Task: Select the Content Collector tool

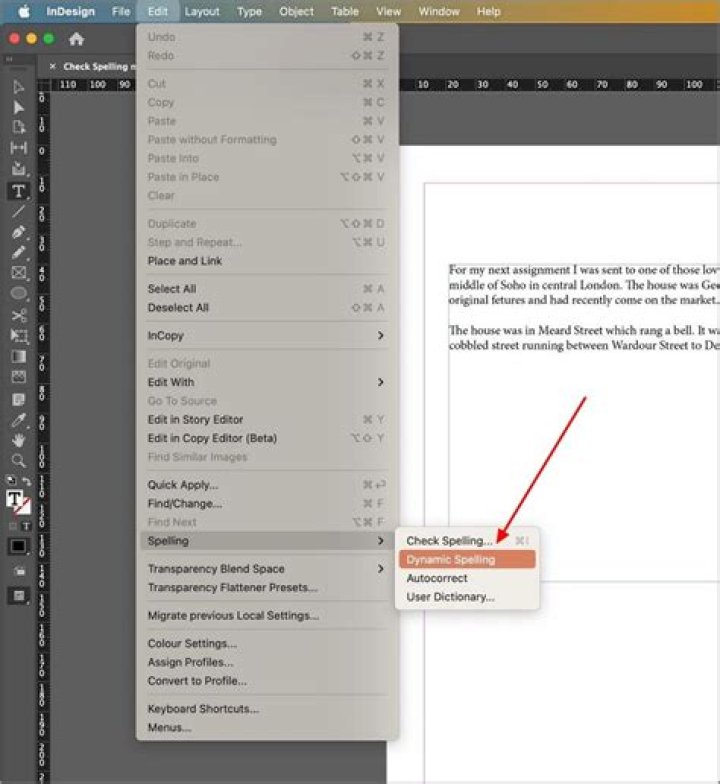Action: point(18,168)
